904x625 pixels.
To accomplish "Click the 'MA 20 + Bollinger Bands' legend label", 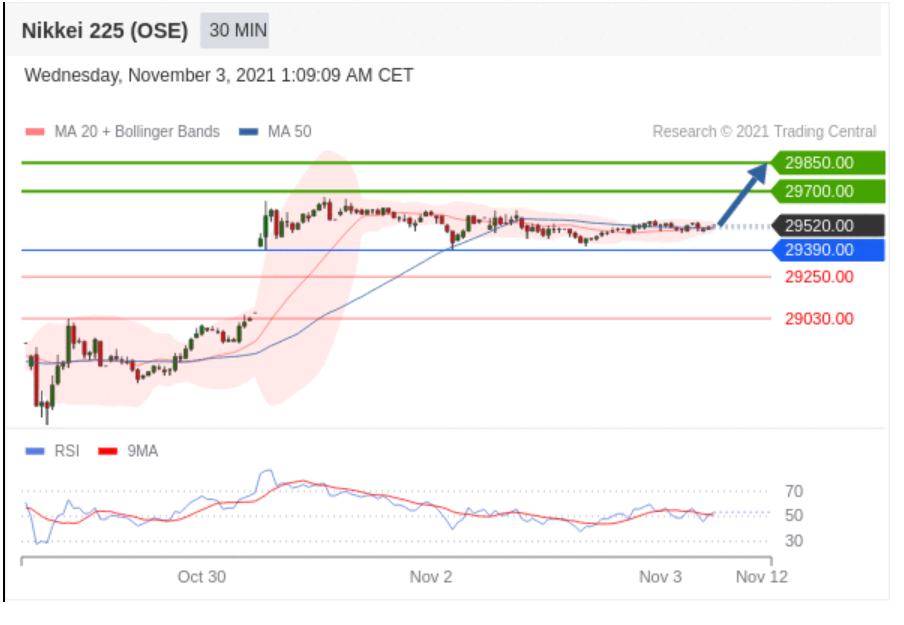I will [137, 131].
